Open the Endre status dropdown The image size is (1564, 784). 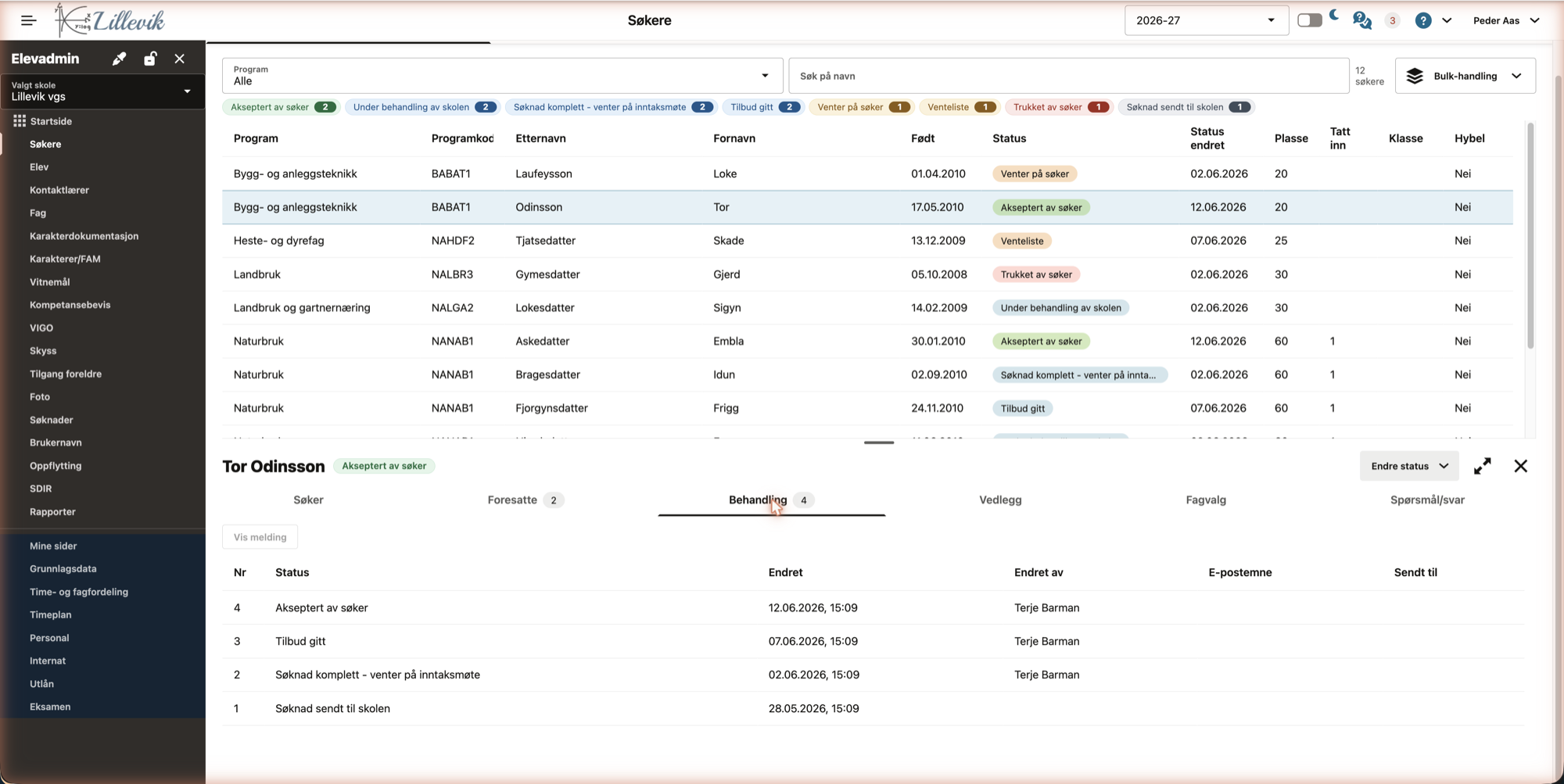tap(1409, 466)
